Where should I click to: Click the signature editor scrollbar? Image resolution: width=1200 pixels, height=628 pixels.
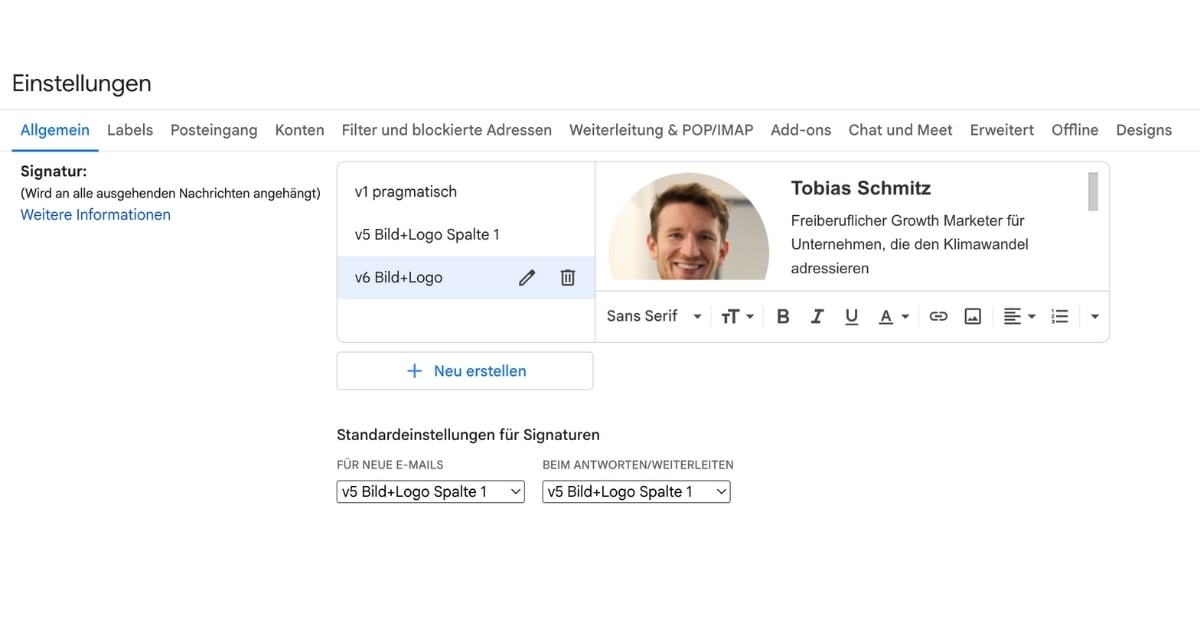tap(1093, 192)
